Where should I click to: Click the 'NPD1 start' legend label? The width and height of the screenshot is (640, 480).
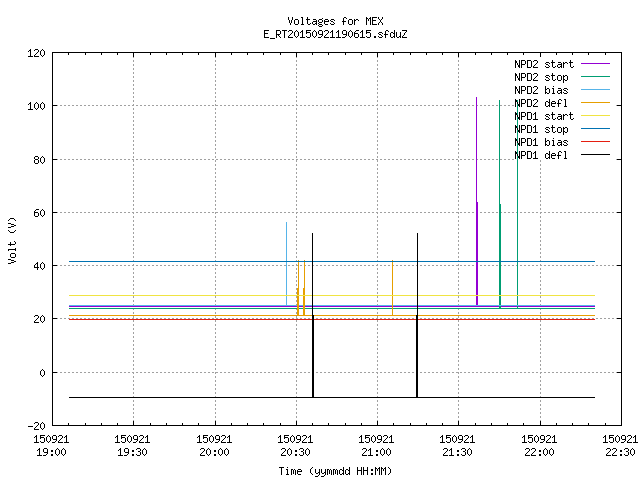[x=544, y=116]
